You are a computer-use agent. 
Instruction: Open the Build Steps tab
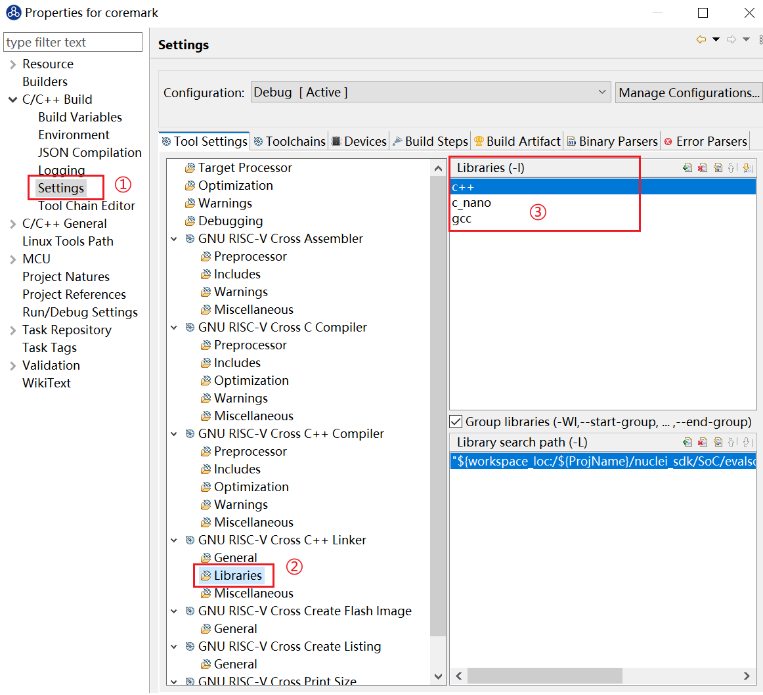click(430, 142)
